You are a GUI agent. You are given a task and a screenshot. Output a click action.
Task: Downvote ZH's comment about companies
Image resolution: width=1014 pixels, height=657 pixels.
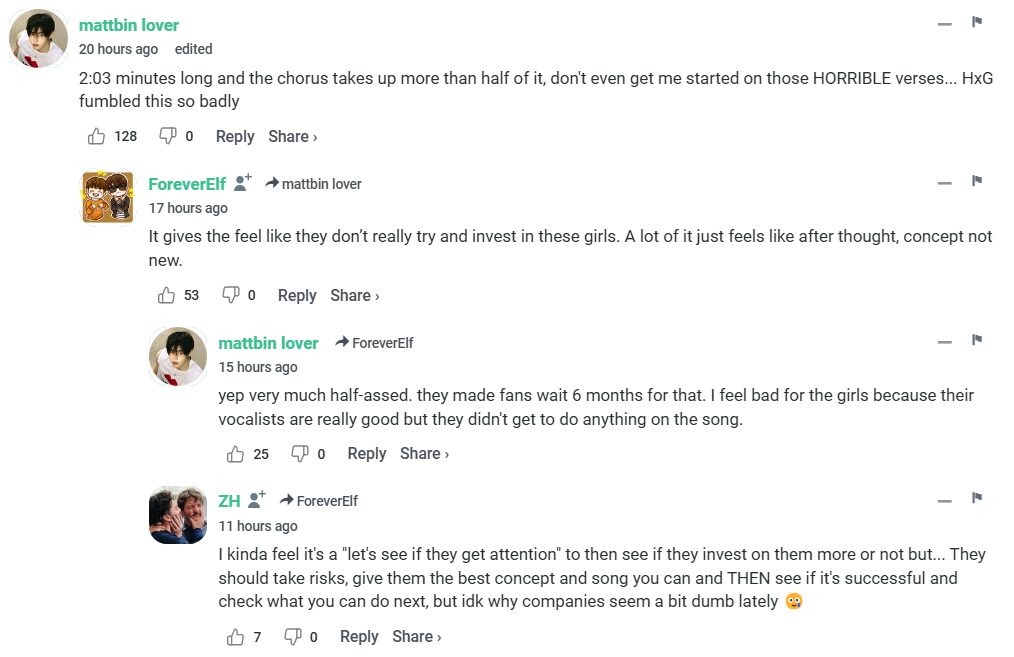pos(293,637)
